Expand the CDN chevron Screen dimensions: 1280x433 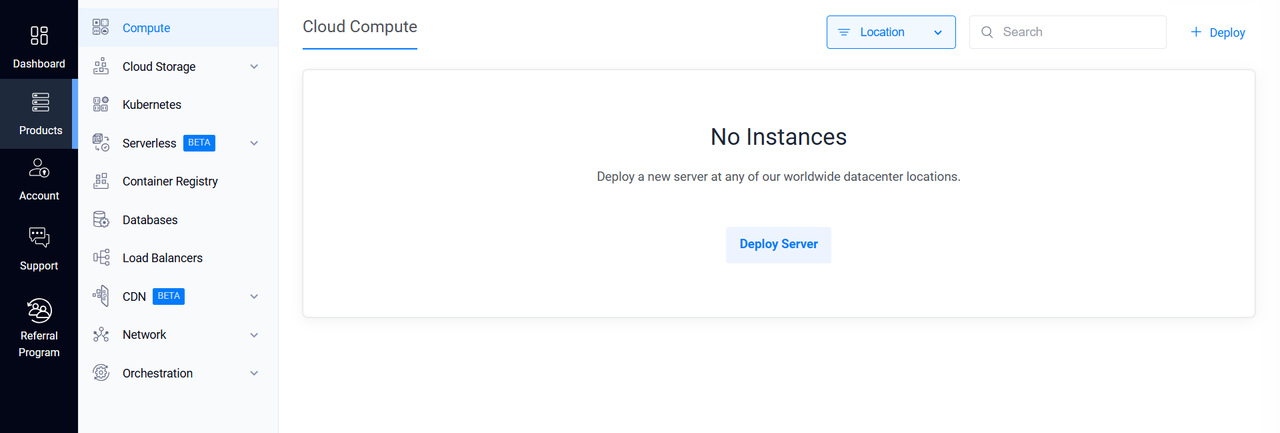tap(254, 296)
